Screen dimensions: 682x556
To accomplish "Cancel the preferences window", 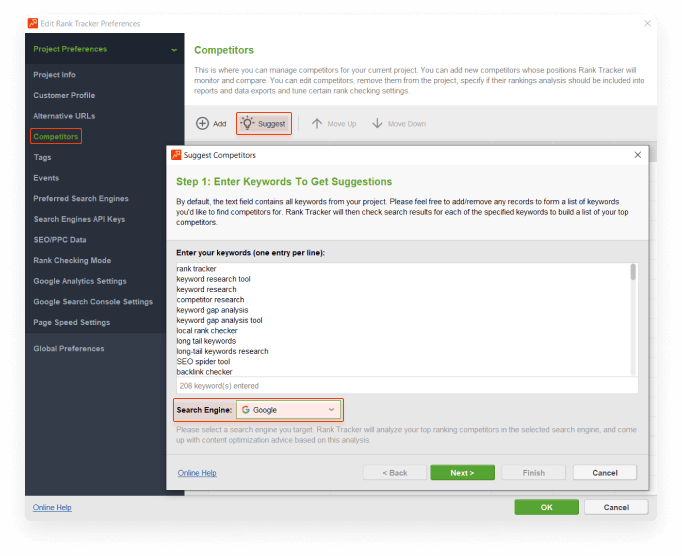I will [x=616, y=507].
